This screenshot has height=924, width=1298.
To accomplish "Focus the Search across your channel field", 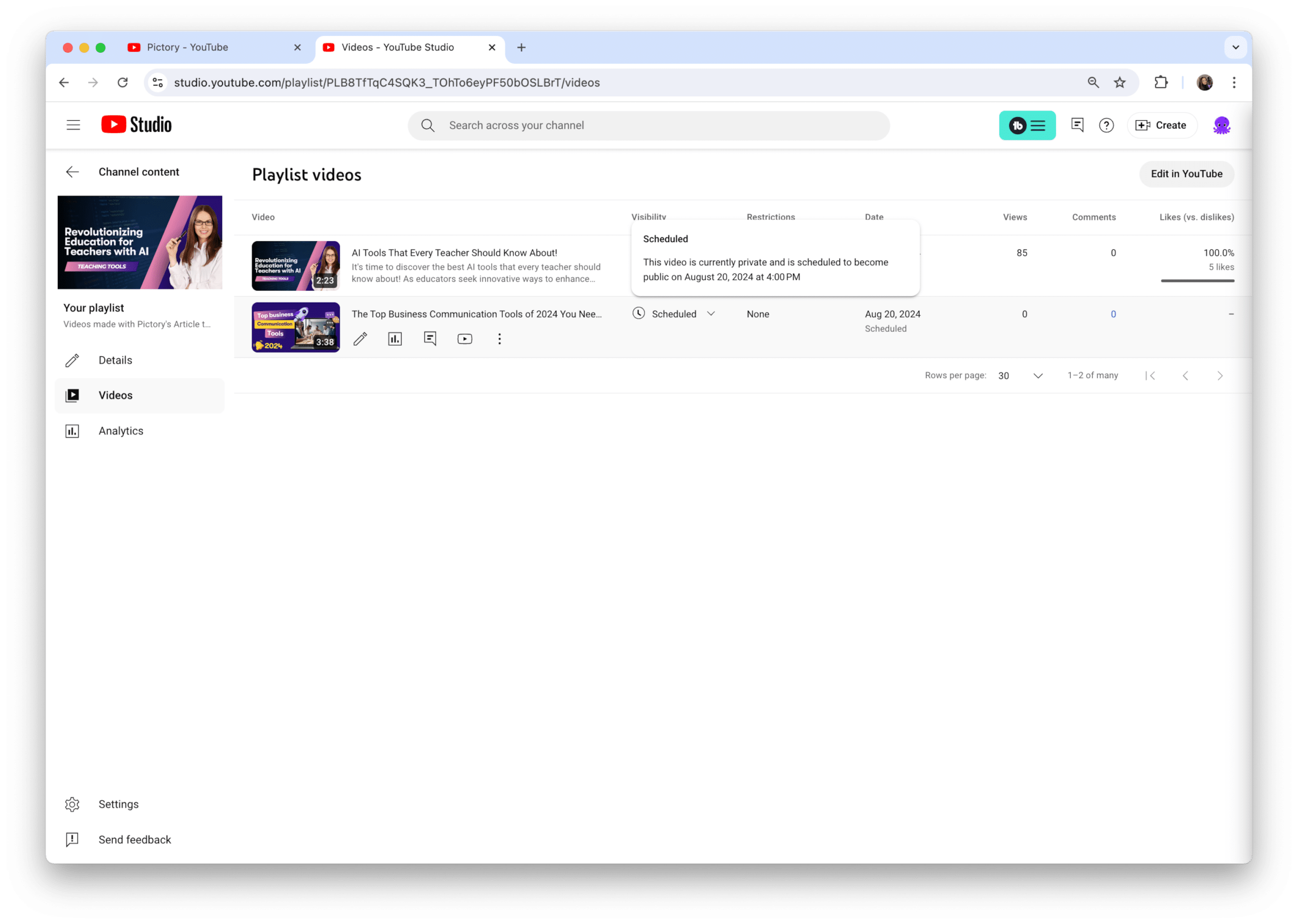I will coord(648,126).
